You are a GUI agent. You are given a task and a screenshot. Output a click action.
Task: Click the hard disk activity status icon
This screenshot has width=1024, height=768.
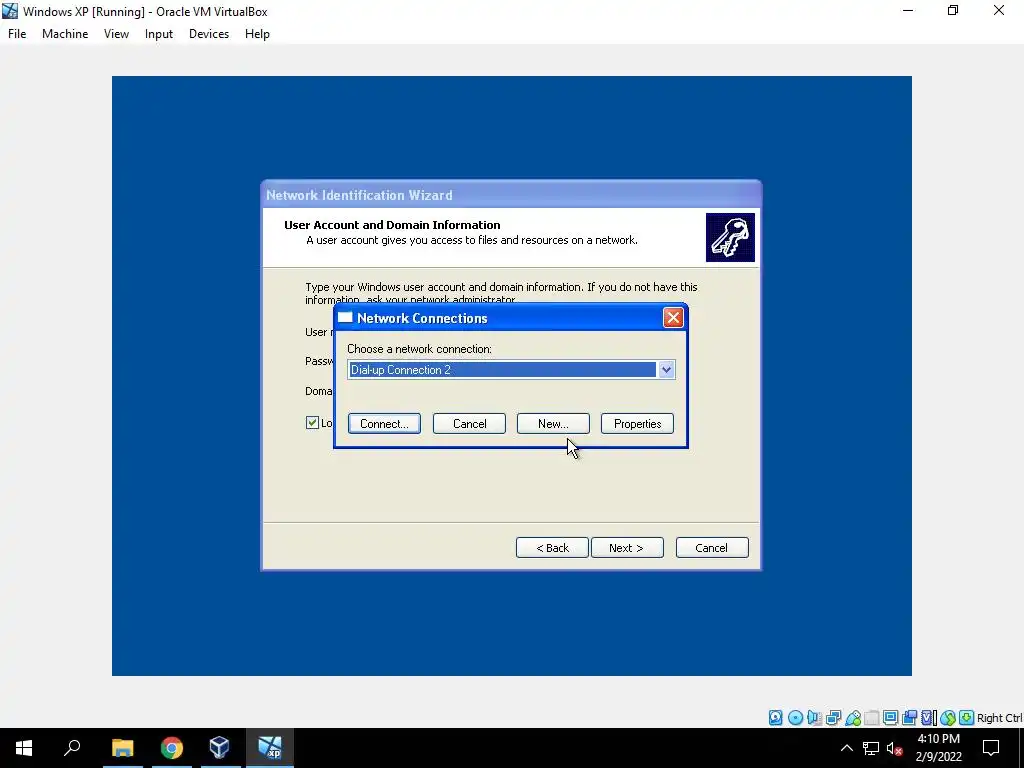point(775,718)
